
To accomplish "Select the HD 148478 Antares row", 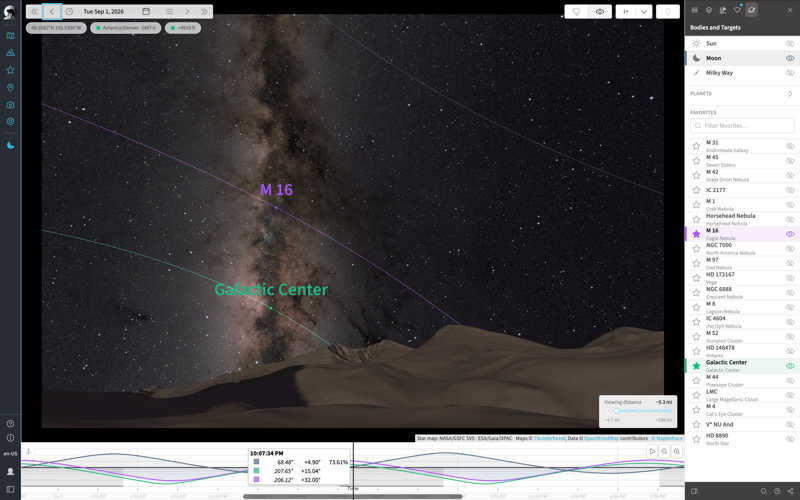I will [x=742, y=351].
